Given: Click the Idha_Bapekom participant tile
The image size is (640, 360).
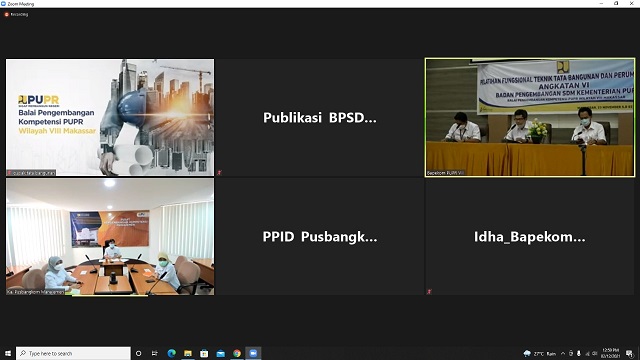Looking at the screenshot, I should (529, 236).
